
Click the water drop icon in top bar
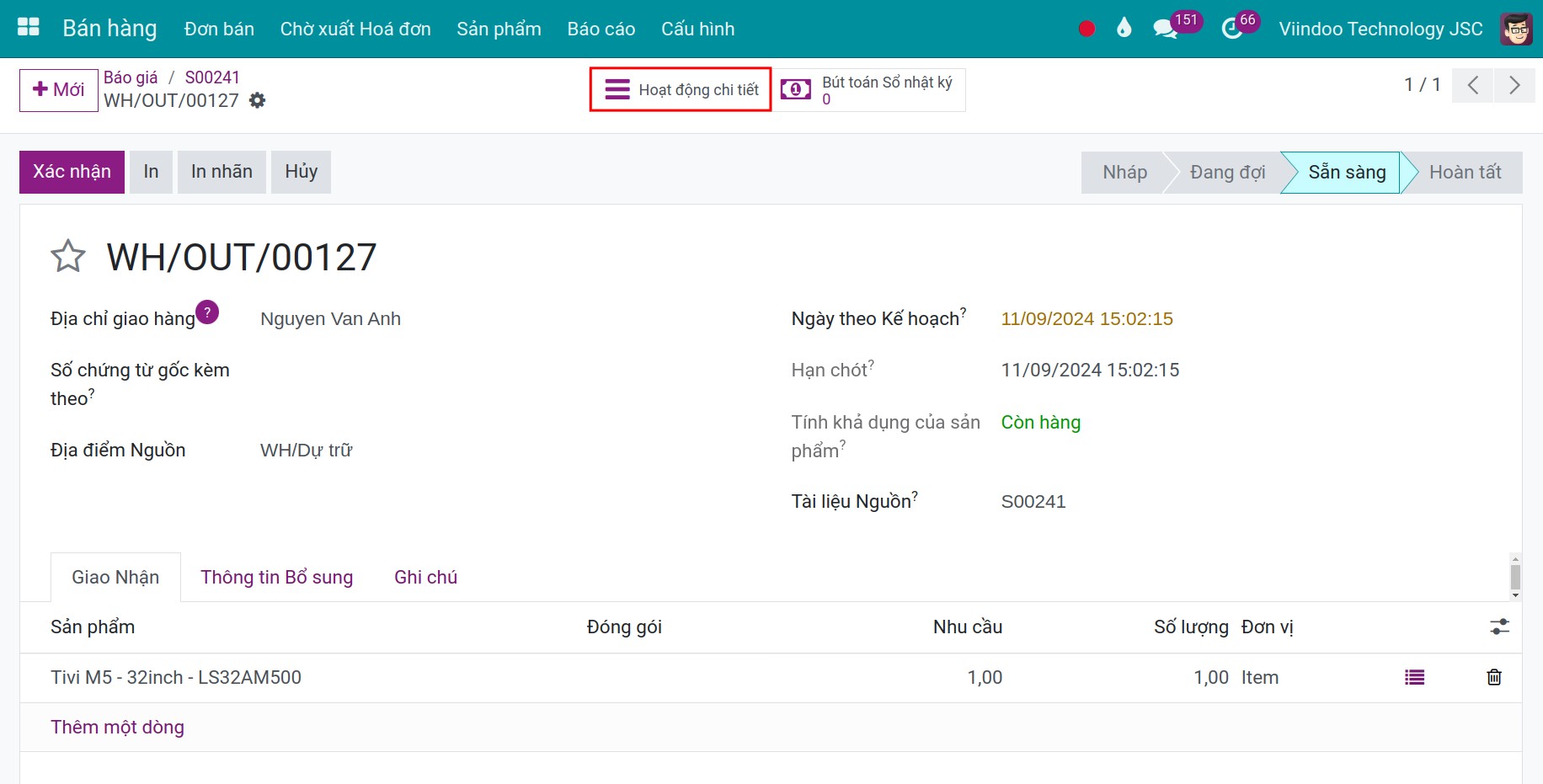click(1124, 29)
